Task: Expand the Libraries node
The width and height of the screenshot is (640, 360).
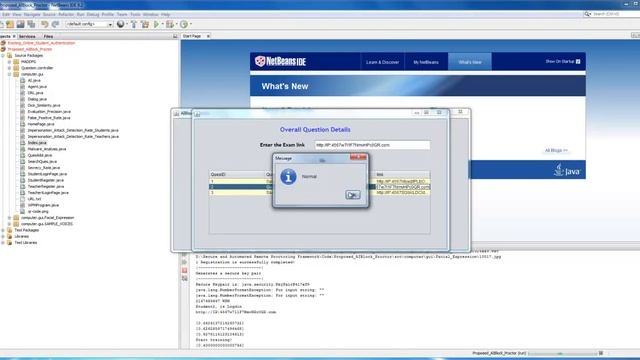Action: click(x=3, y=236)
